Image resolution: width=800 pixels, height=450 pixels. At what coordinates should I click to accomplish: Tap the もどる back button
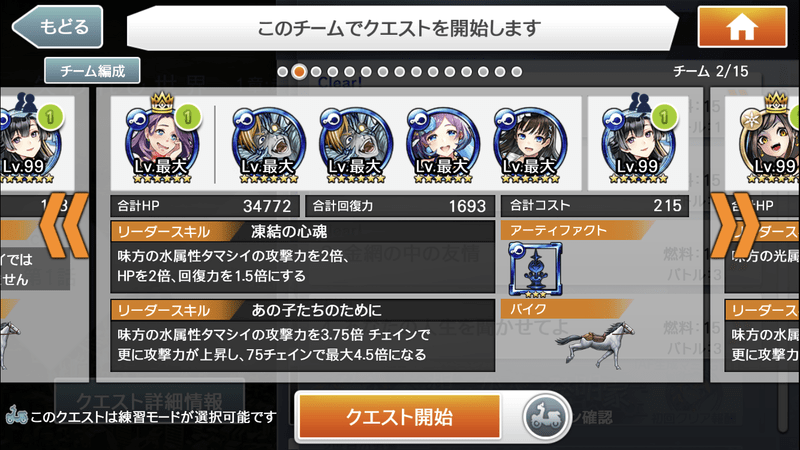(57, 27)
